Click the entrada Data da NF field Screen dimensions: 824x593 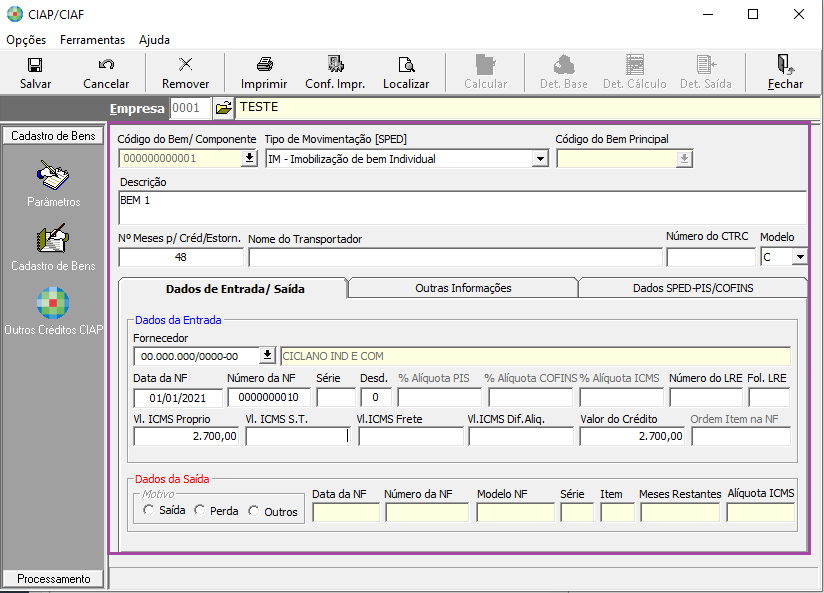tap(178, 397)
